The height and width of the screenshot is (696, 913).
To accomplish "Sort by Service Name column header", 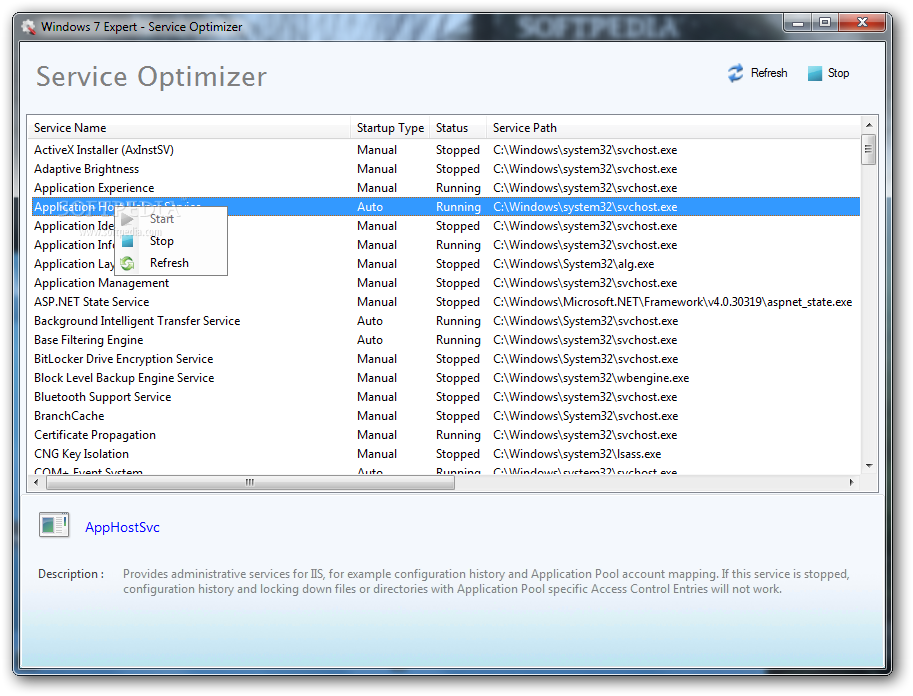I will point(189,128).
